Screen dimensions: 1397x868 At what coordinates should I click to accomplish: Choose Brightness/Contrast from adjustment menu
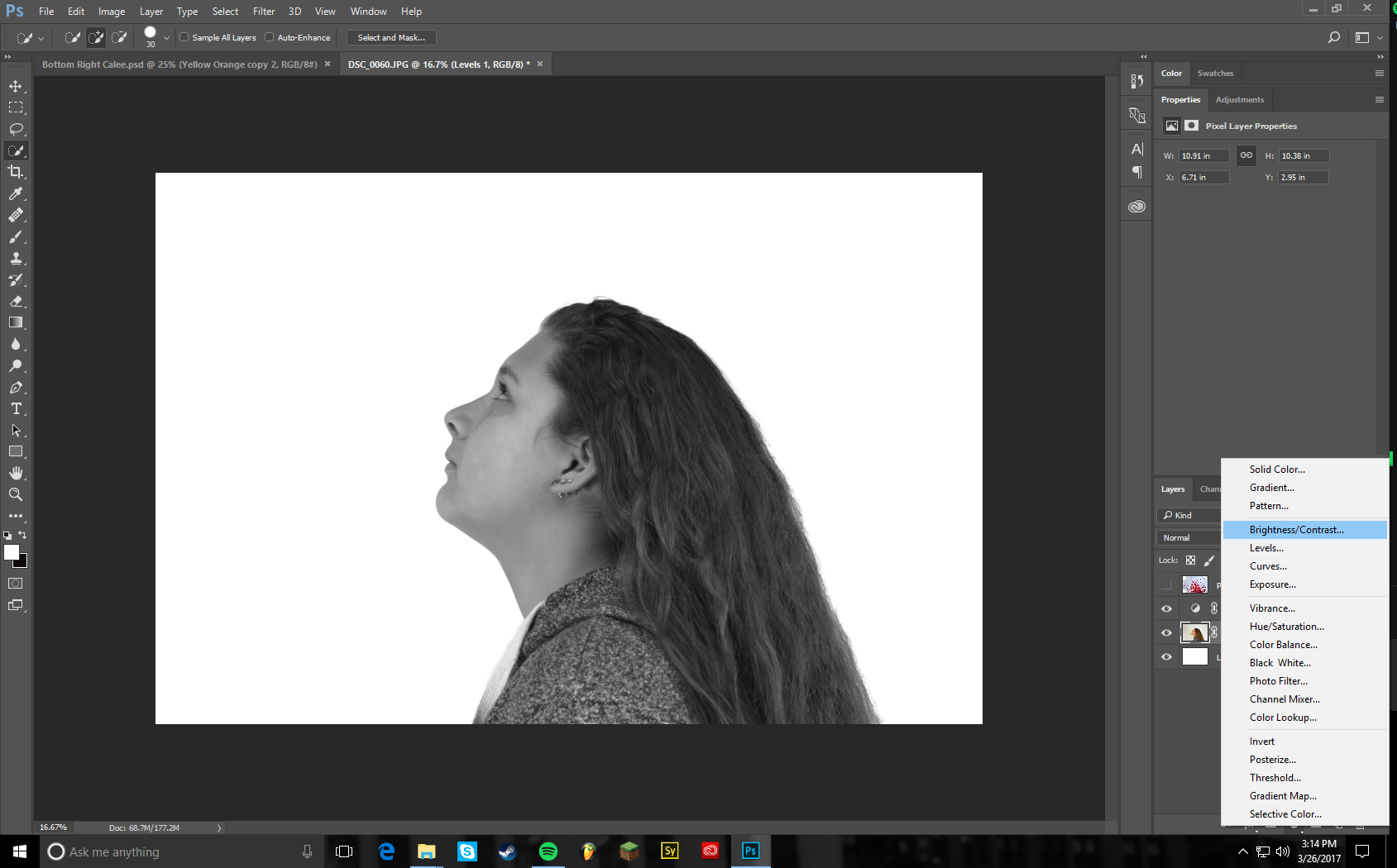pyautogui.click(x=1304, y=530)
